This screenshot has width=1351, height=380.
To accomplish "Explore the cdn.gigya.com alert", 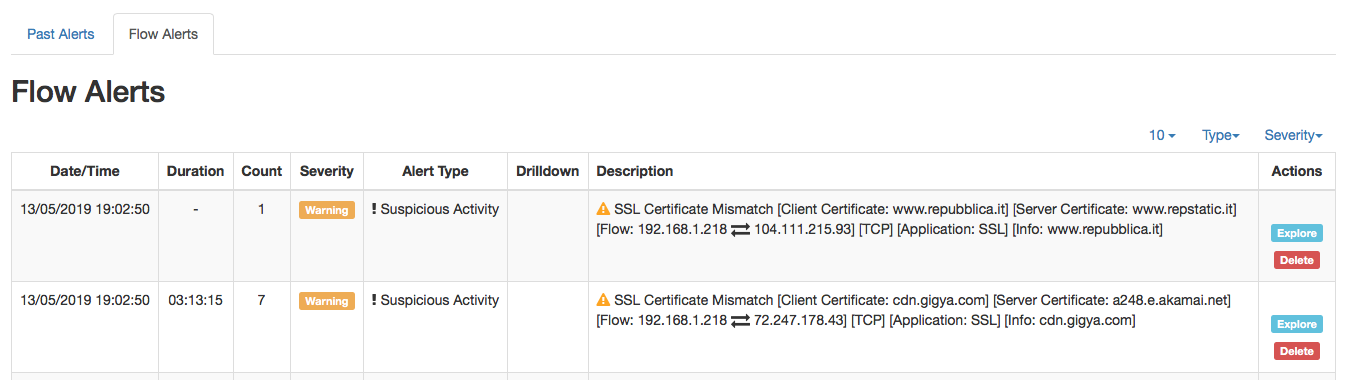I will pyautogui.click(x=1297, y=324).
